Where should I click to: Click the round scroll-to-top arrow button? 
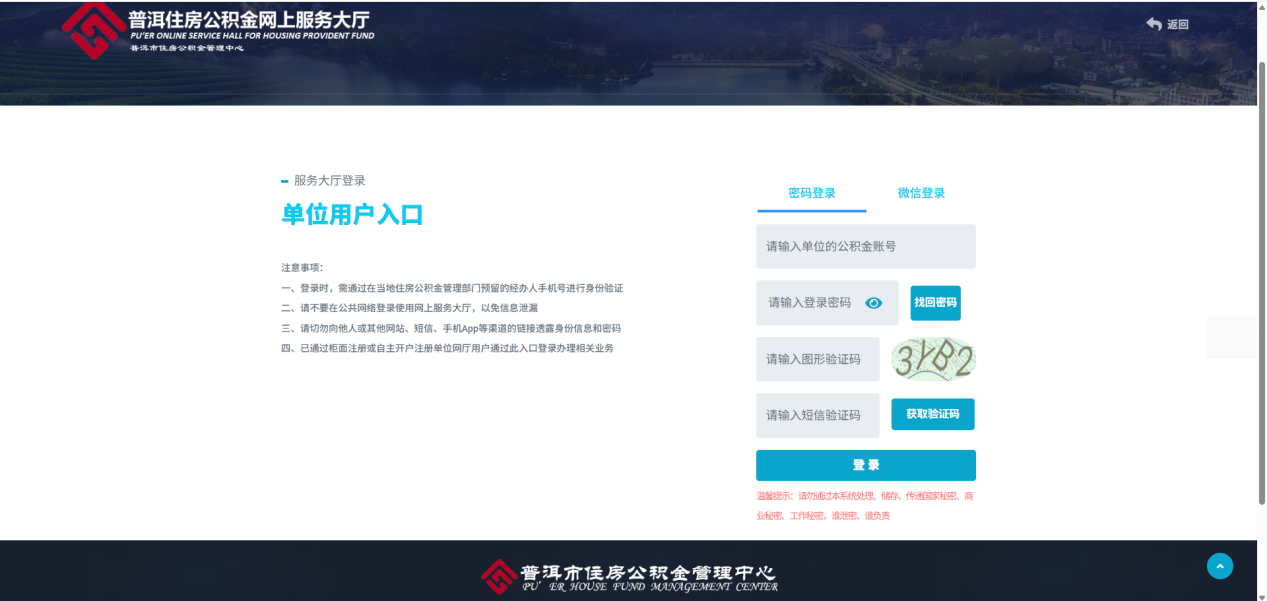[x=1219, y=566]
